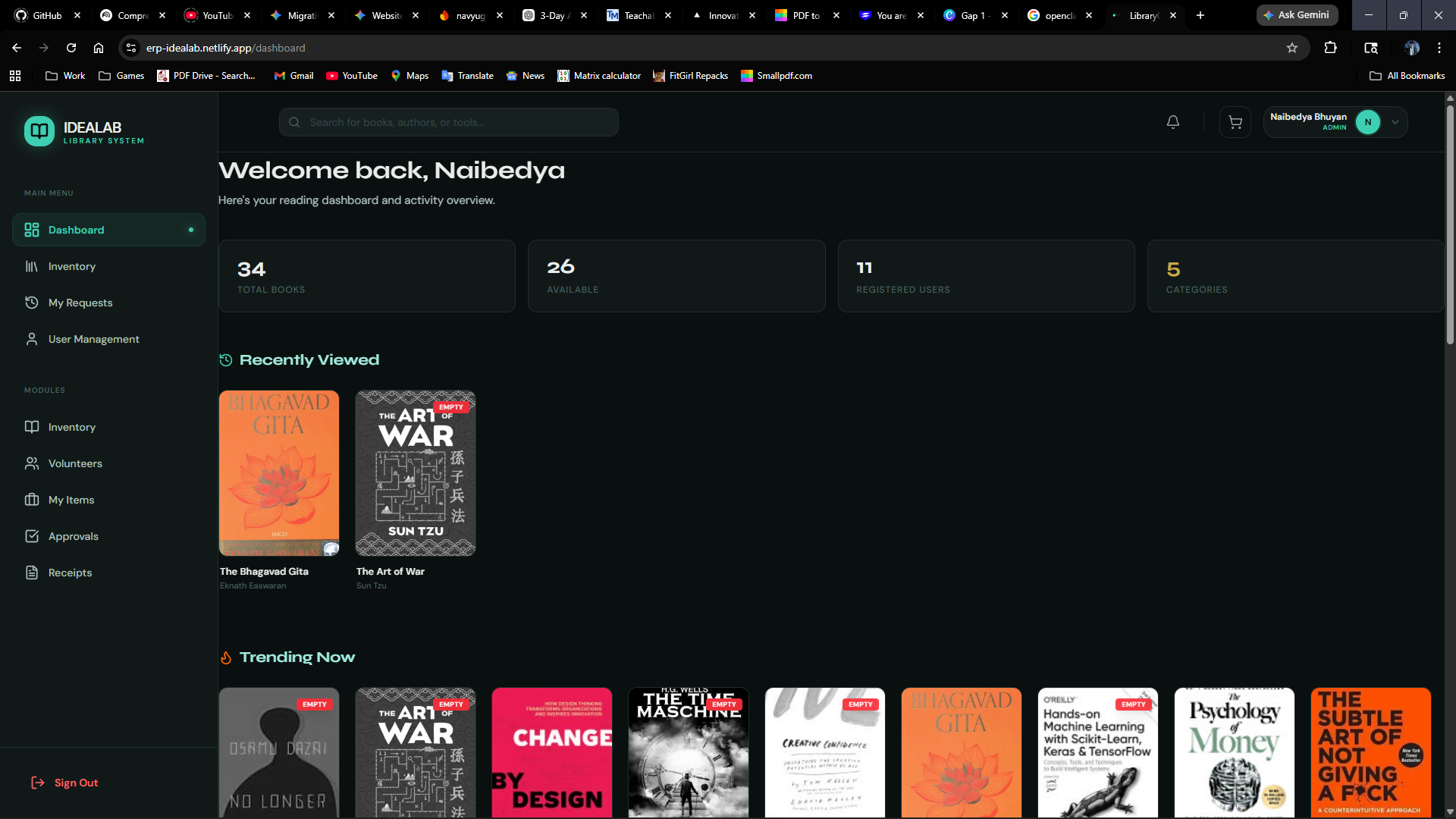Click the Sign Out button
Viewport: 1456px width, 819px height.
pyautogui.click(x=64, y=783)
